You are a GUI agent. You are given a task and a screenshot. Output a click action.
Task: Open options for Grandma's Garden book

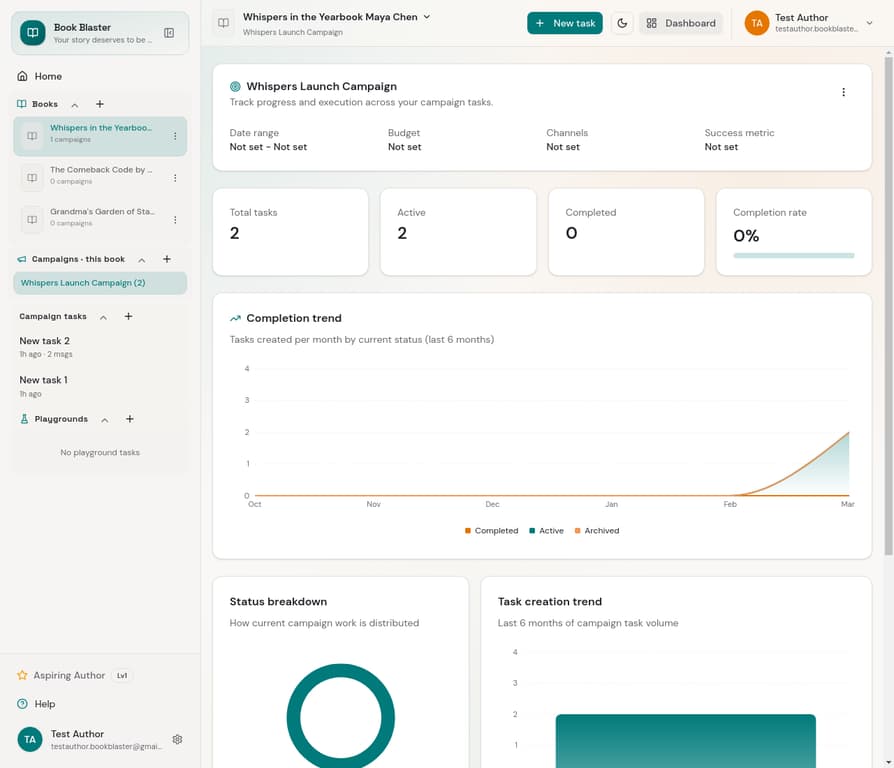[x=175, y=220]
